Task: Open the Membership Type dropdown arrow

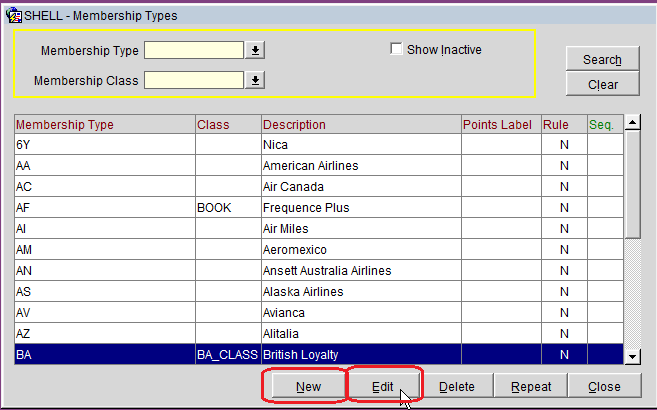Action: click(255, 51)
